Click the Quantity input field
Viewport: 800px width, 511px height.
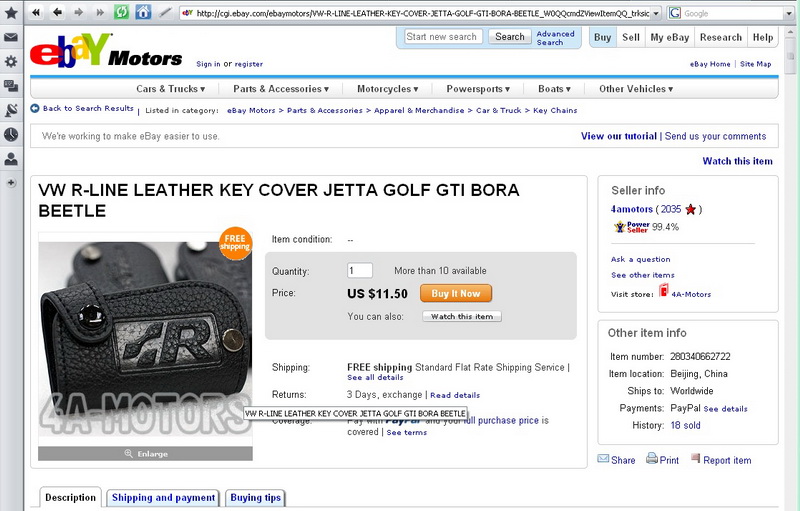pos(360,271)
